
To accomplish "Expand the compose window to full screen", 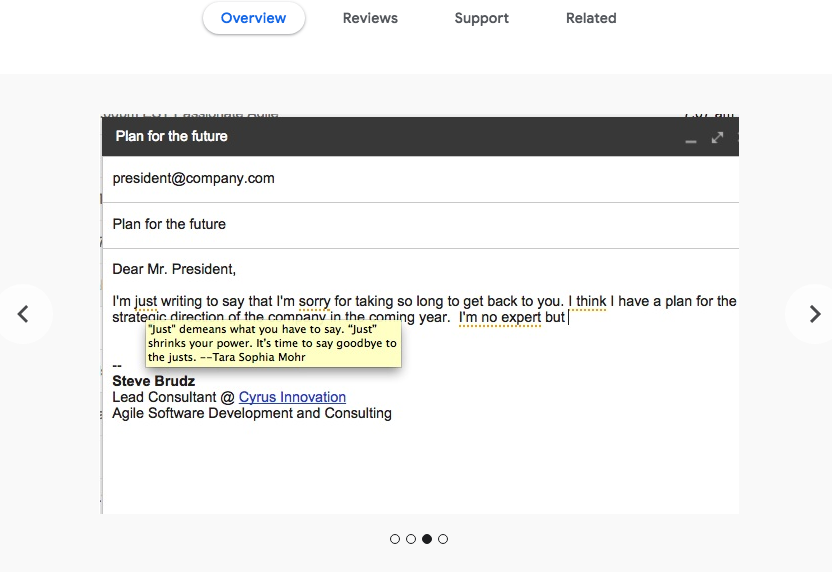I will point(717,138).
